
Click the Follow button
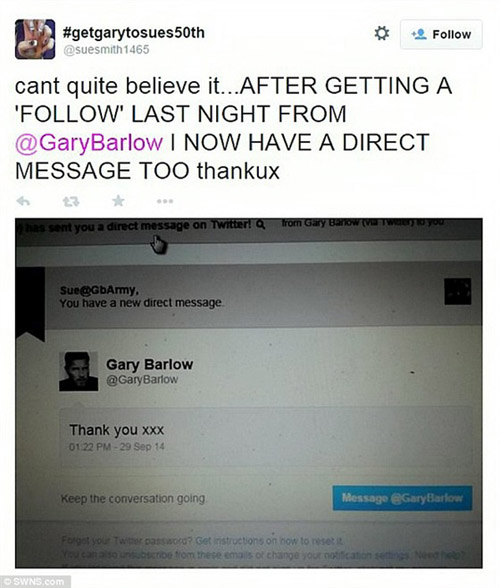point(441,34)
